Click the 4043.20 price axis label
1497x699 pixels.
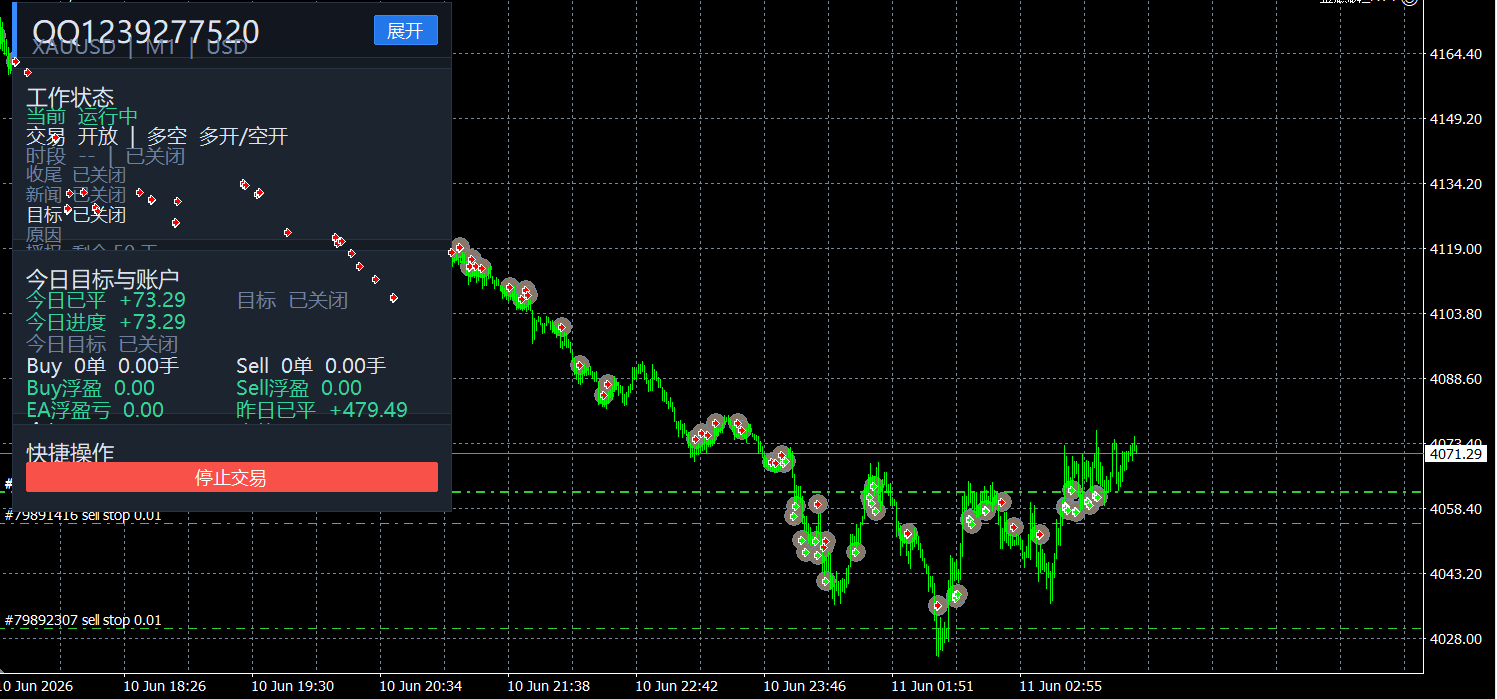click(1457, 574)
